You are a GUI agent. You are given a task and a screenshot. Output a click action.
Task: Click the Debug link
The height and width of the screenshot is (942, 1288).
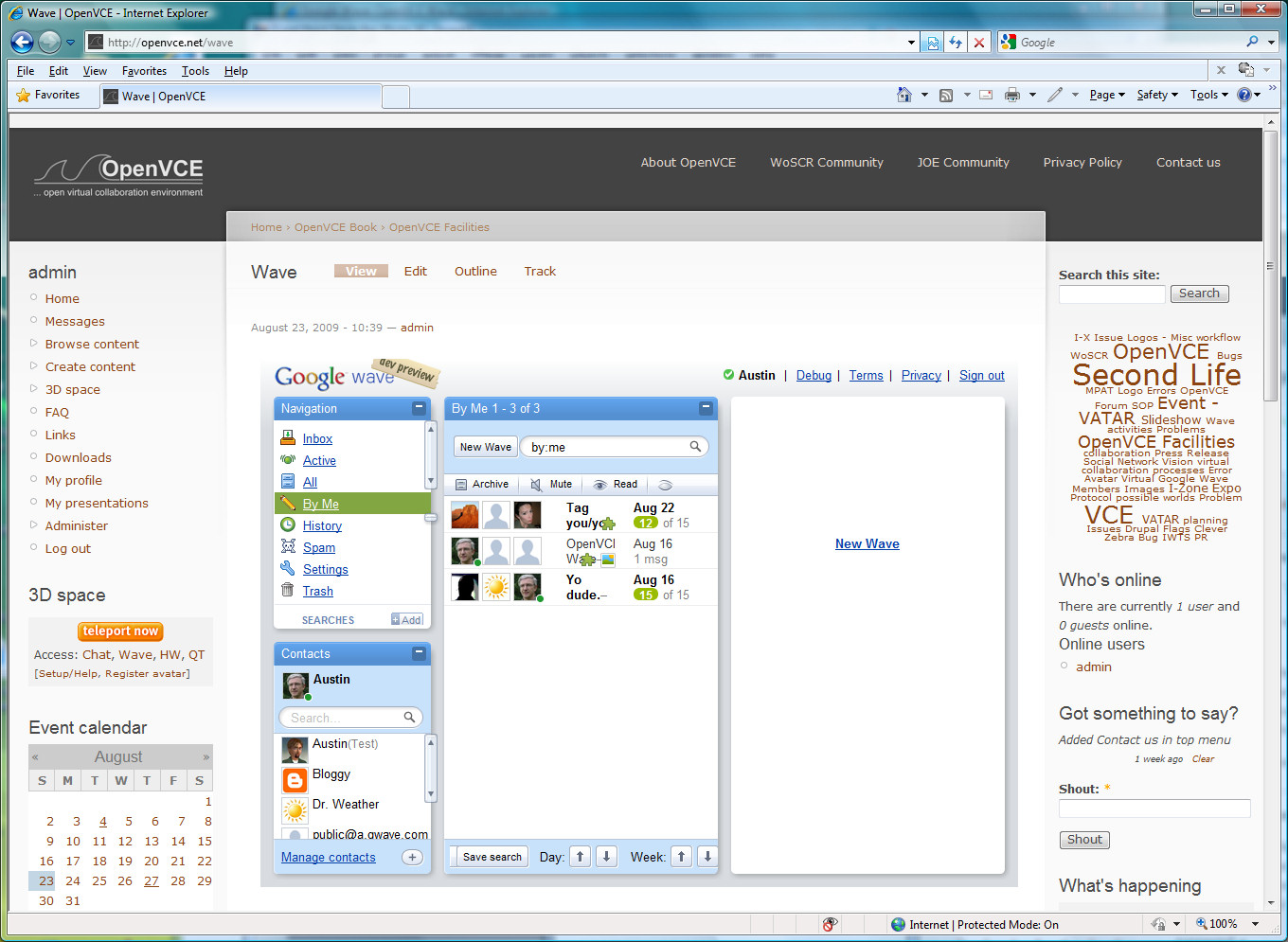(814, 376)
